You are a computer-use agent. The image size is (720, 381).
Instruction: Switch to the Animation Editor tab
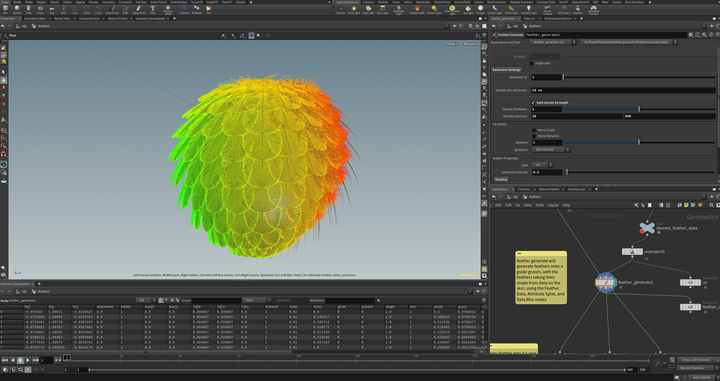pos(35,18)
